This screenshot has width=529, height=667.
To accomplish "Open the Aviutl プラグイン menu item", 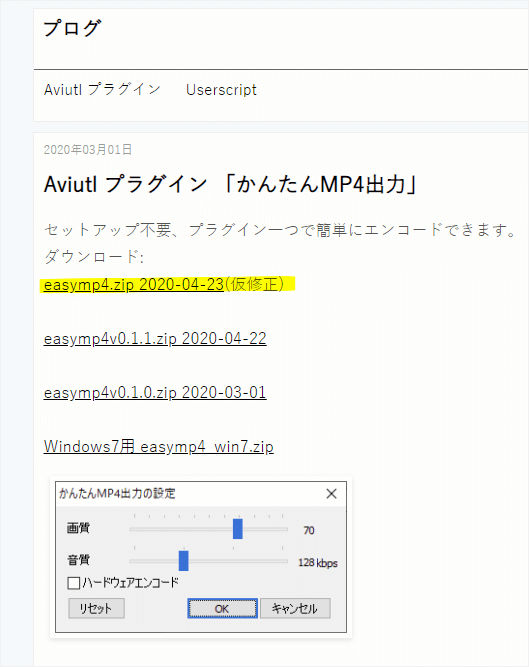I will [102, 90].
